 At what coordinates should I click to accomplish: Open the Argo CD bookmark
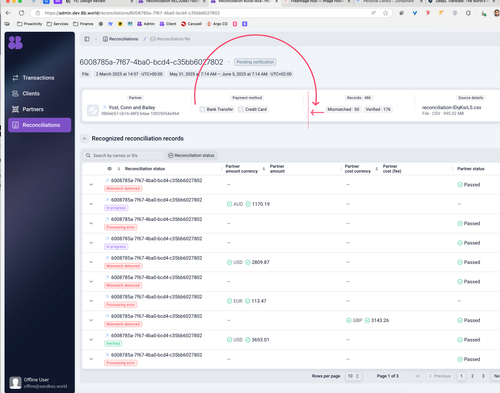click(217, 24)
